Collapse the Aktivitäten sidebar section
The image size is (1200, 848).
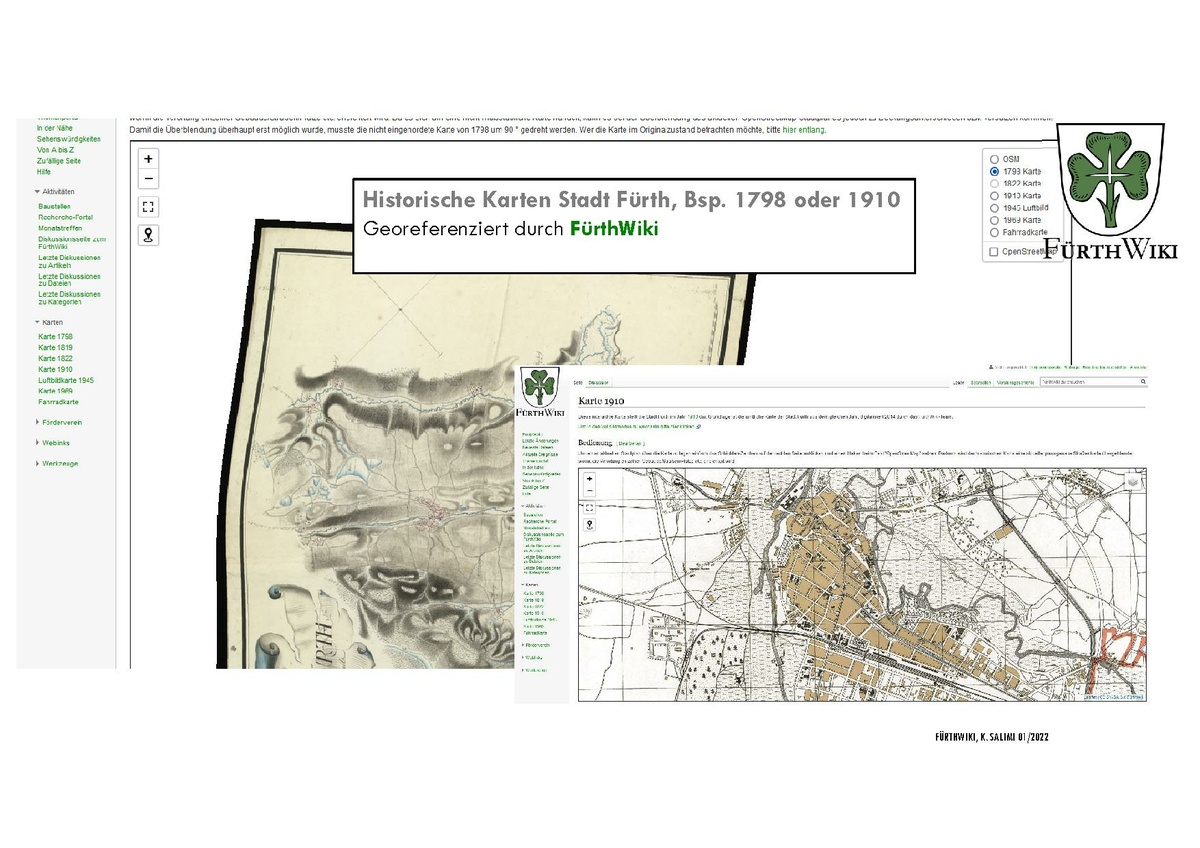37,191
